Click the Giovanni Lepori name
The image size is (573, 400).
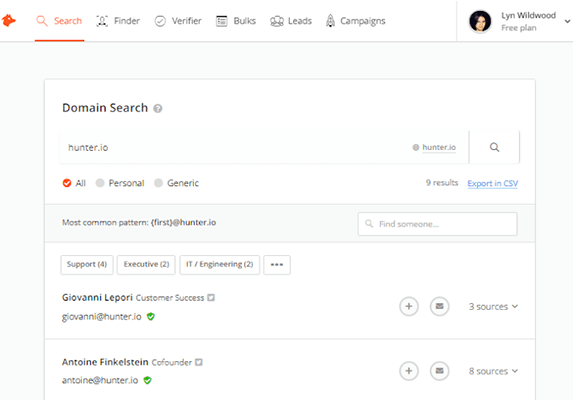pyautogui.click(x=97, y=297)
